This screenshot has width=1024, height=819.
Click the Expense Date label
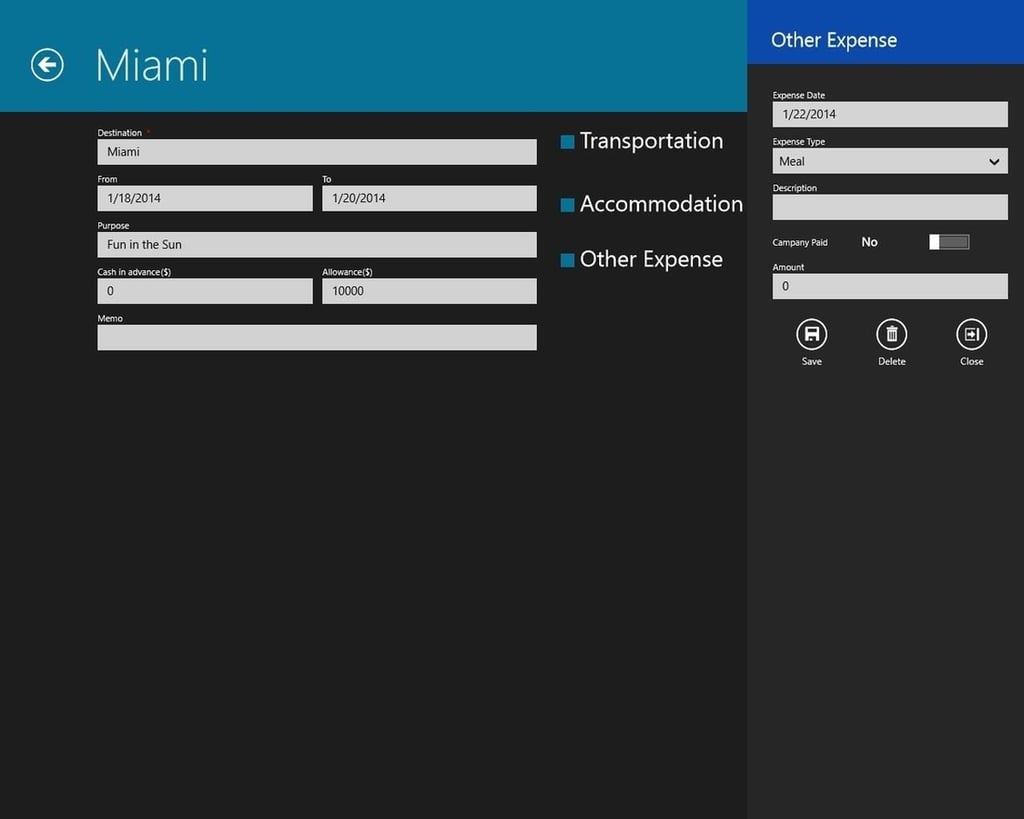coord(798,95)
